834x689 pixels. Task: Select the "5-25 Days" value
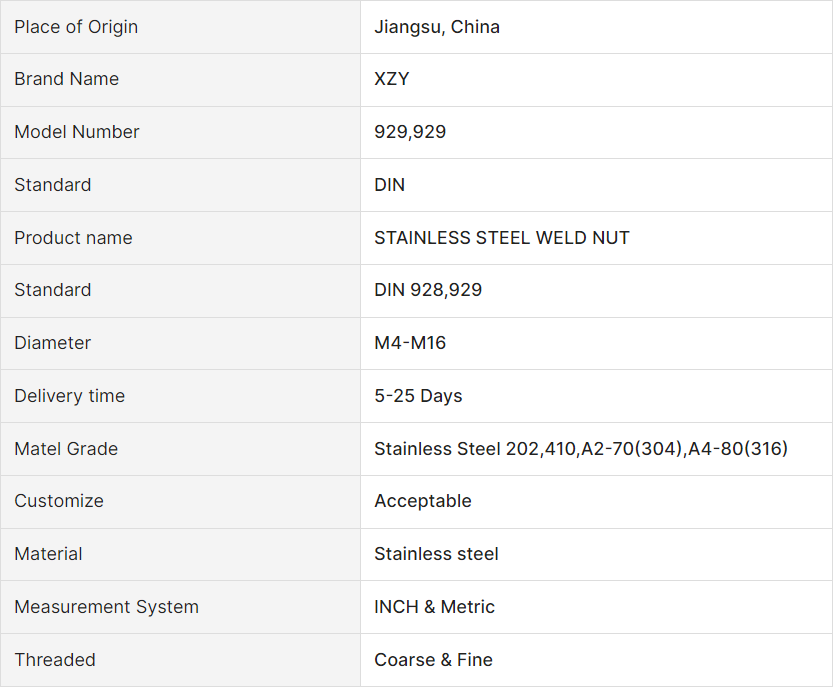pos(418,396)
